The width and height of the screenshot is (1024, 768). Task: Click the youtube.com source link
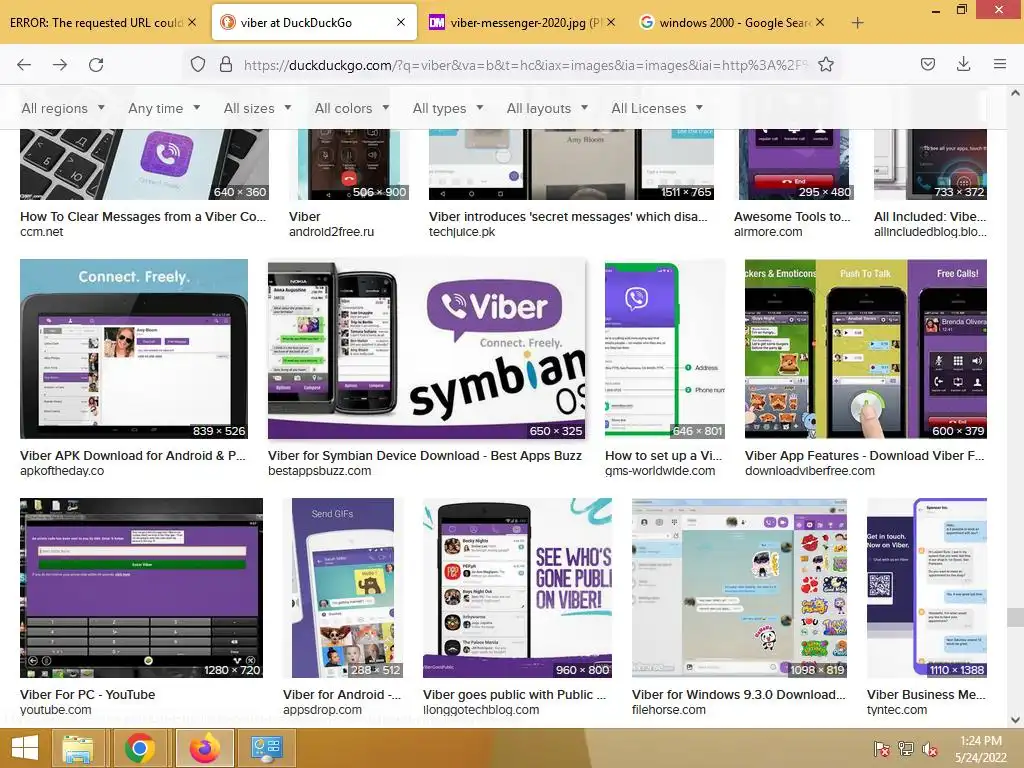tap(56, 710)
